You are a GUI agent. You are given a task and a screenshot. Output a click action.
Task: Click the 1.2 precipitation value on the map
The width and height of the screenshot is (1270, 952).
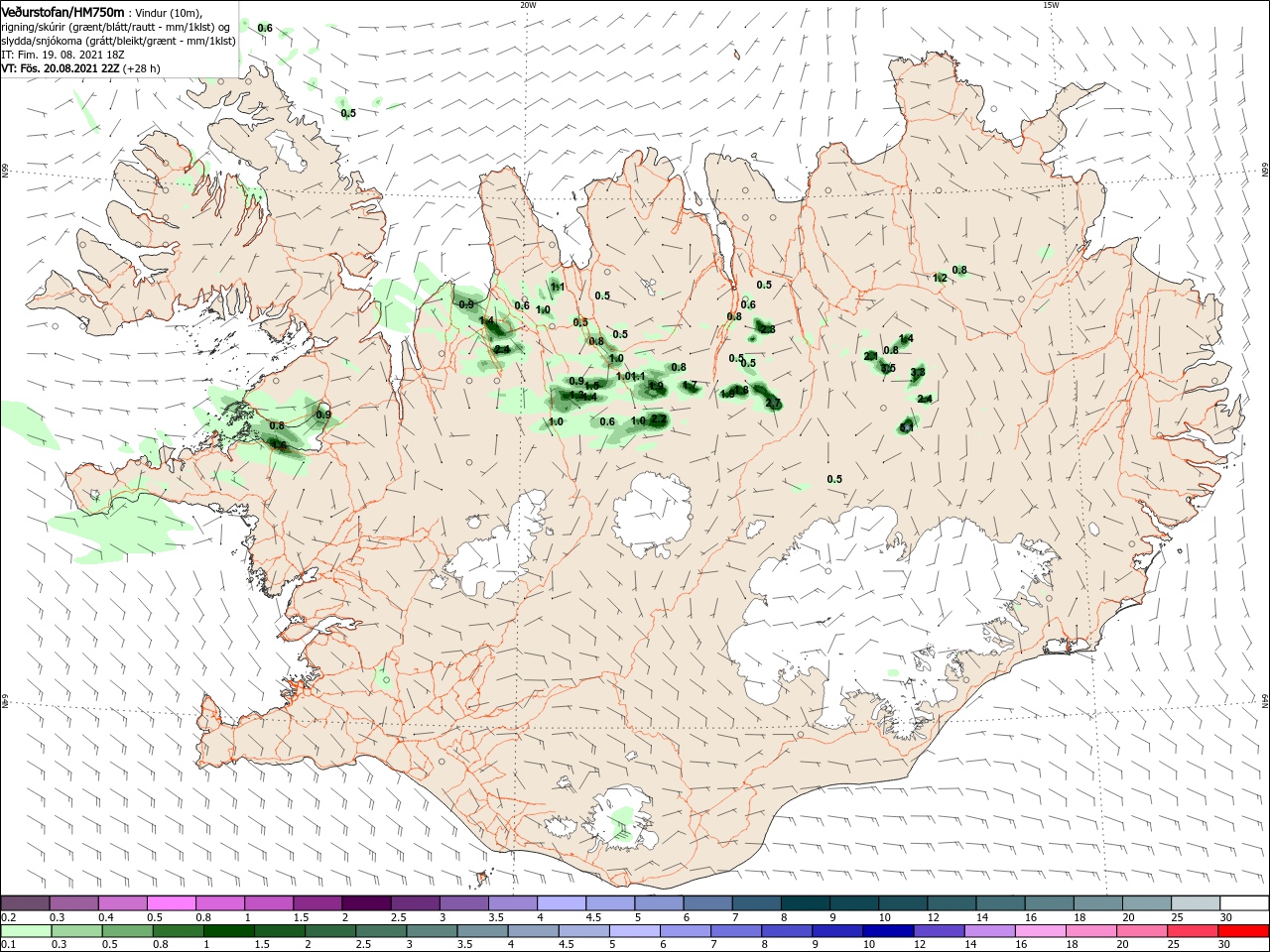pyautogui.click(x=941, y=279)
